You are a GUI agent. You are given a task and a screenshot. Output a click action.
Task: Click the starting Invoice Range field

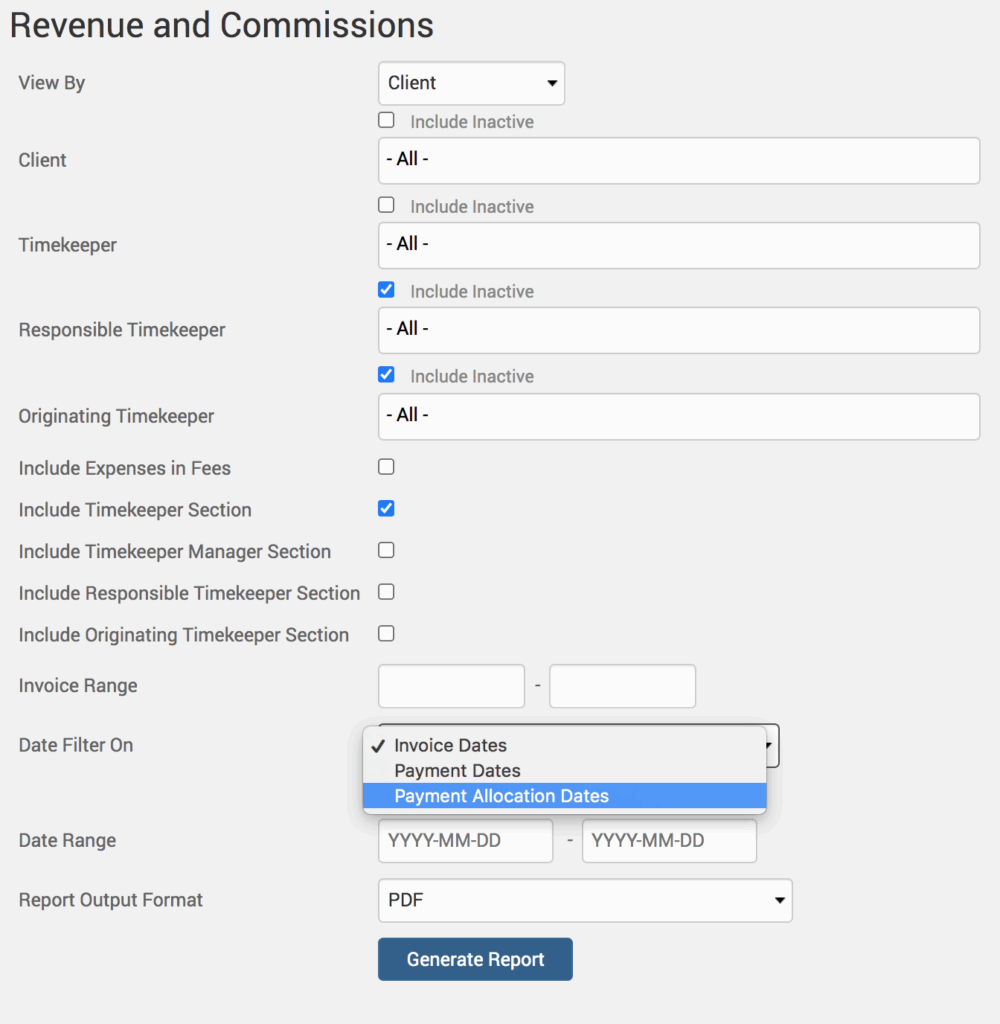(x=451, y=686)
